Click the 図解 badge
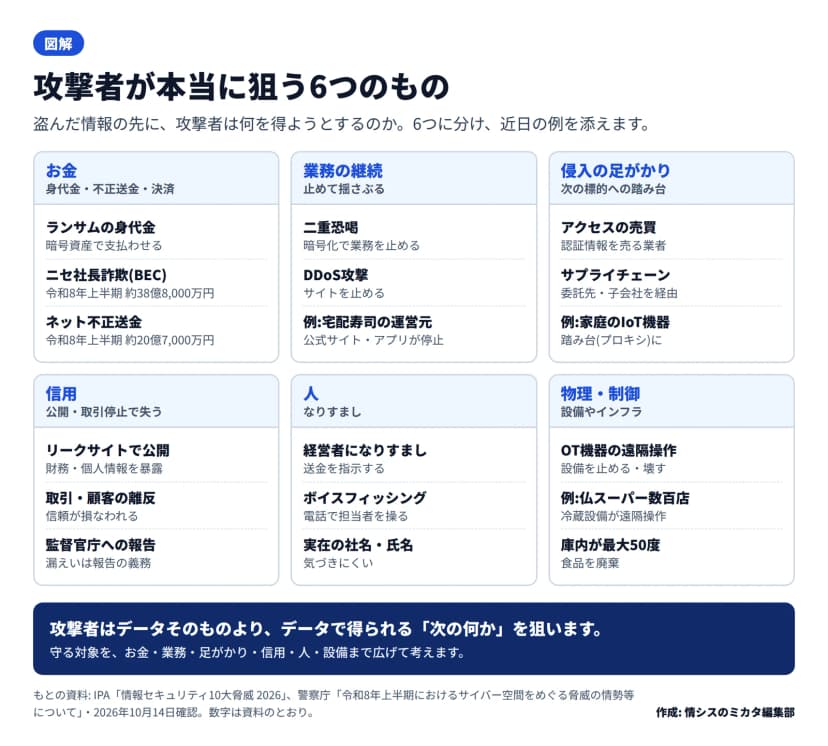 point(58,43)
